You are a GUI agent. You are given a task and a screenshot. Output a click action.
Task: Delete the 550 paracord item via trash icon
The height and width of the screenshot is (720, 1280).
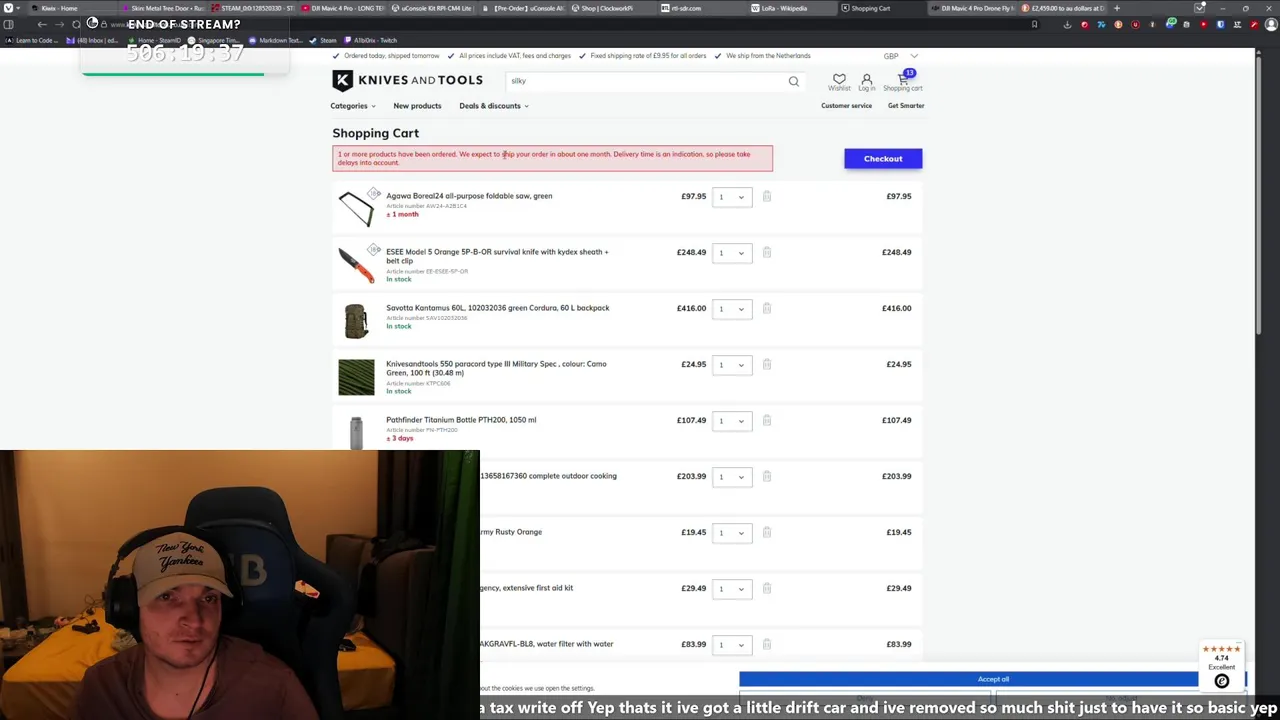click(x=767, y=364)
